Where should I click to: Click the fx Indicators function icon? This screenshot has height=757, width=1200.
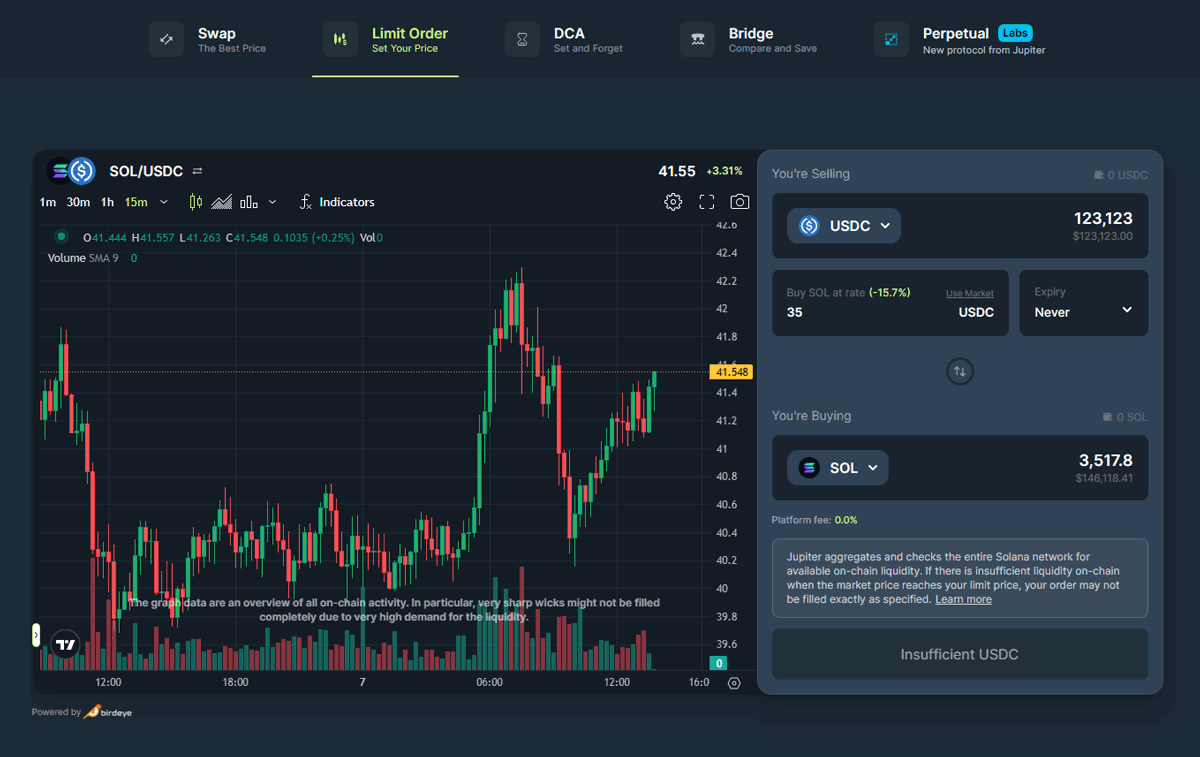pyautogui.click(x=306, y=202)
